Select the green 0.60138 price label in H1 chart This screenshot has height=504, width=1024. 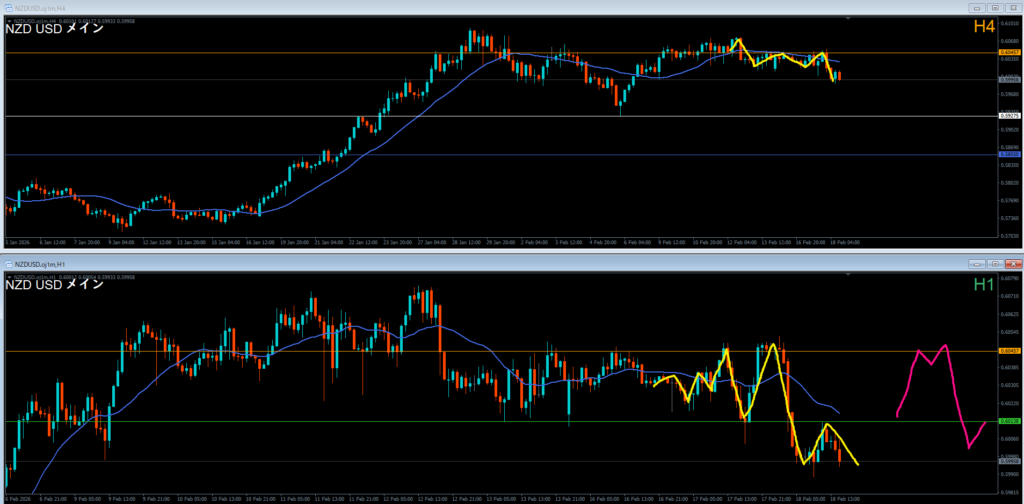pos(1008,421)
